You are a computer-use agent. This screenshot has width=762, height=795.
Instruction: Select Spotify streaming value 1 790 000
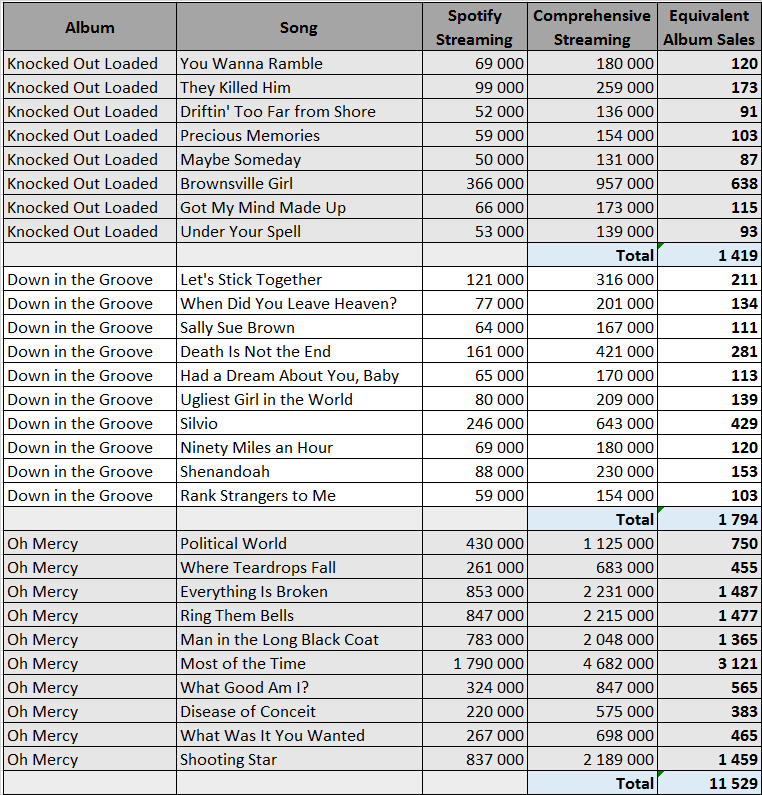point(475,663)
